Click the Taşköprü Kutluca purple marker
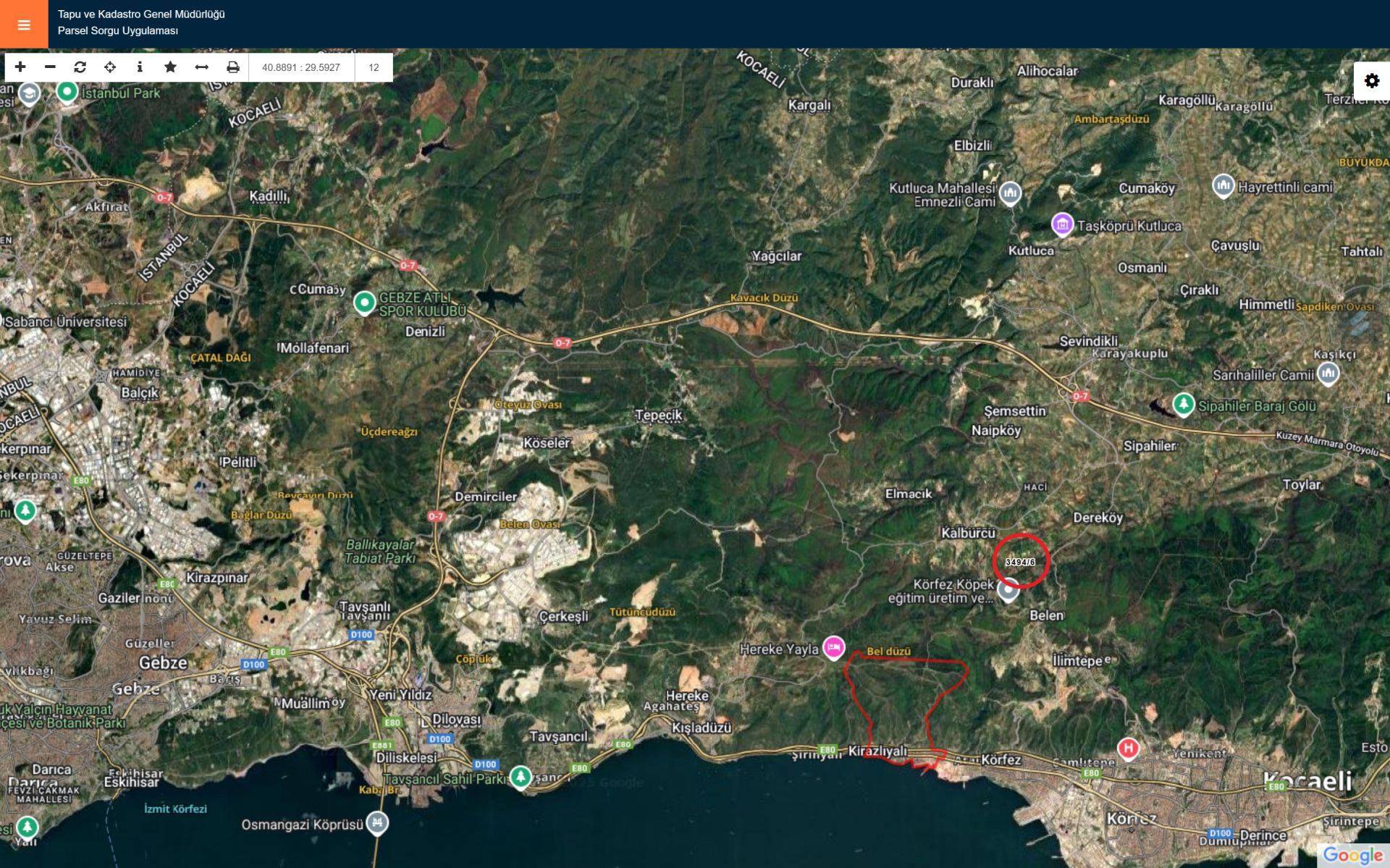This screenshot has height=868, width=1390. [x=1062, y=224]
